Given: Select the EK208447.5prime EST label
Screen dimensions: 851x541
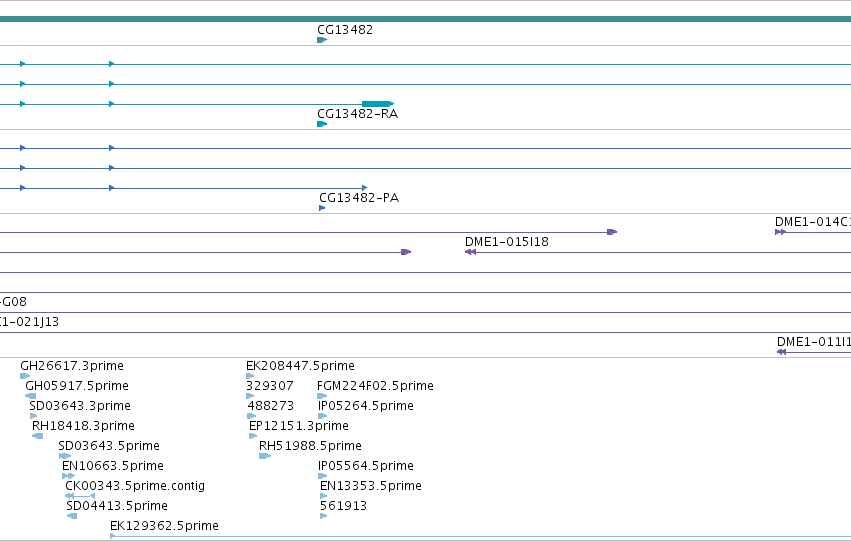Looking at the screenshot, I should [x=300, y=366].
